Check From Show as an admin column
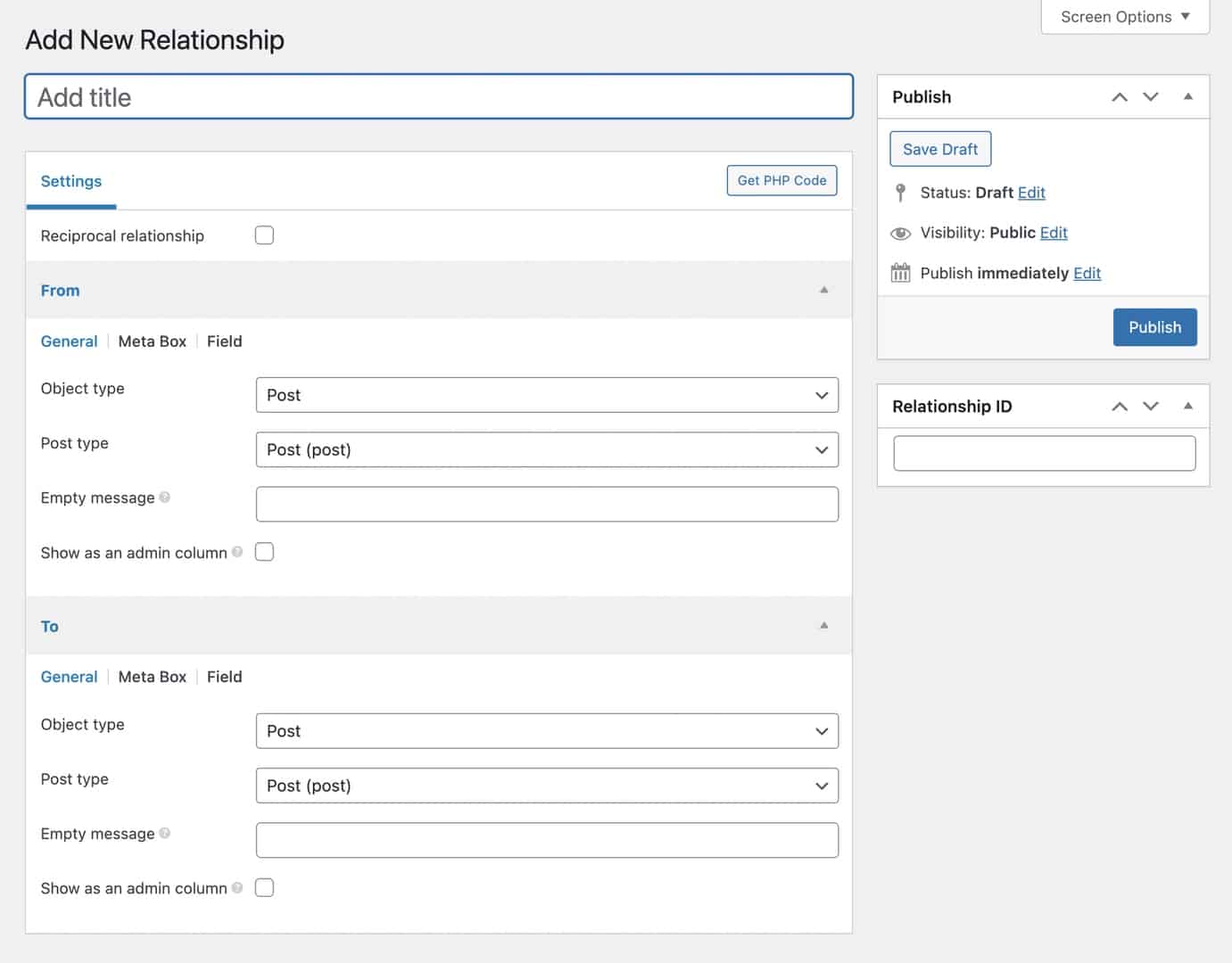This screenshot has height=963, width=1232. [x=264, y=552]
